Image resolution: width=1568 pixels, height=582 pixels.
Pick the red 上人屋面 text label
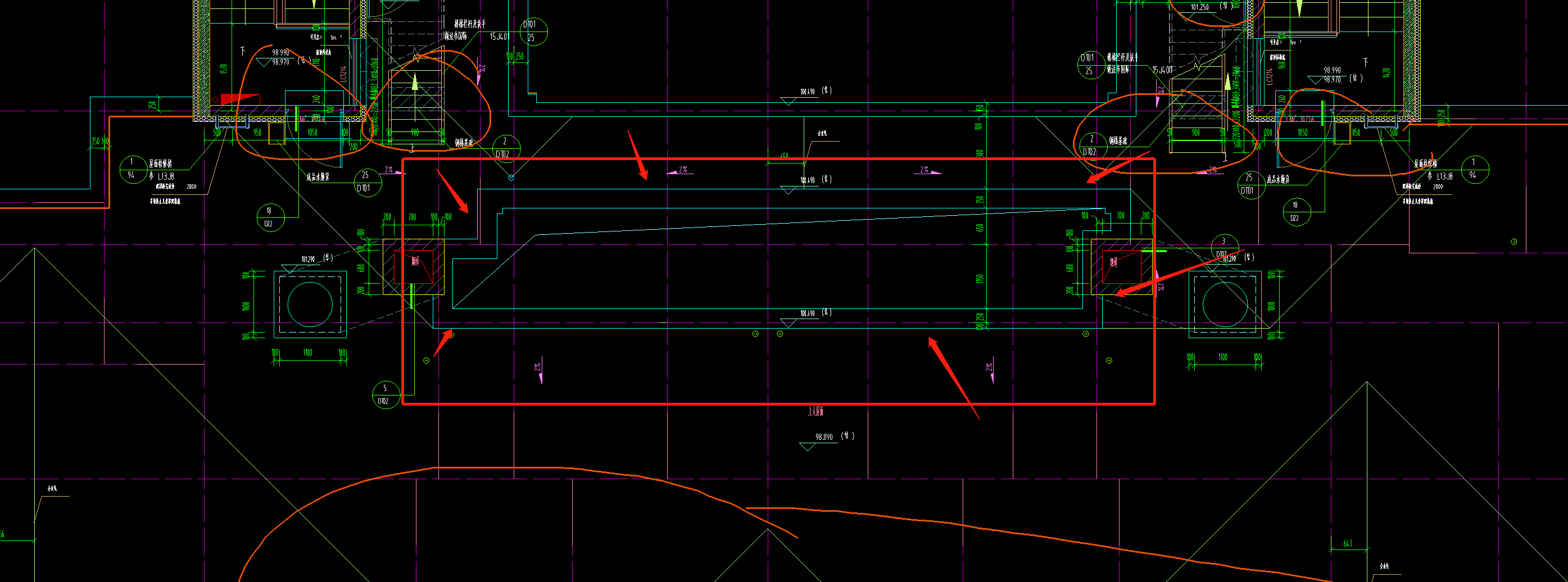coord(815,412)
